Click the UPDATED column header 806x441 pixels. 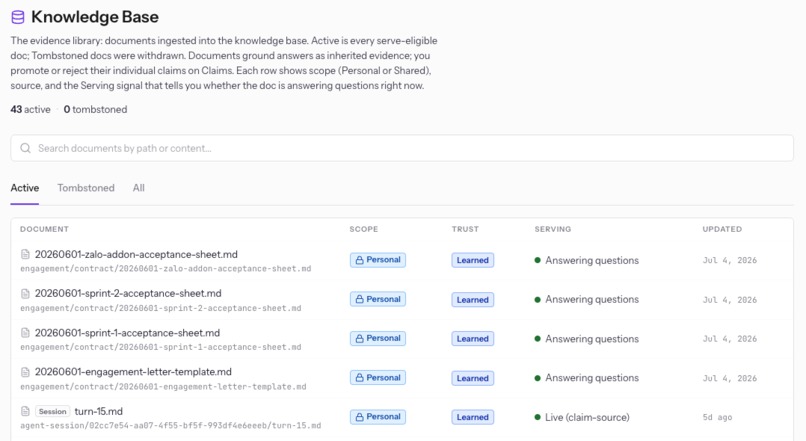[x=722, y=229]
